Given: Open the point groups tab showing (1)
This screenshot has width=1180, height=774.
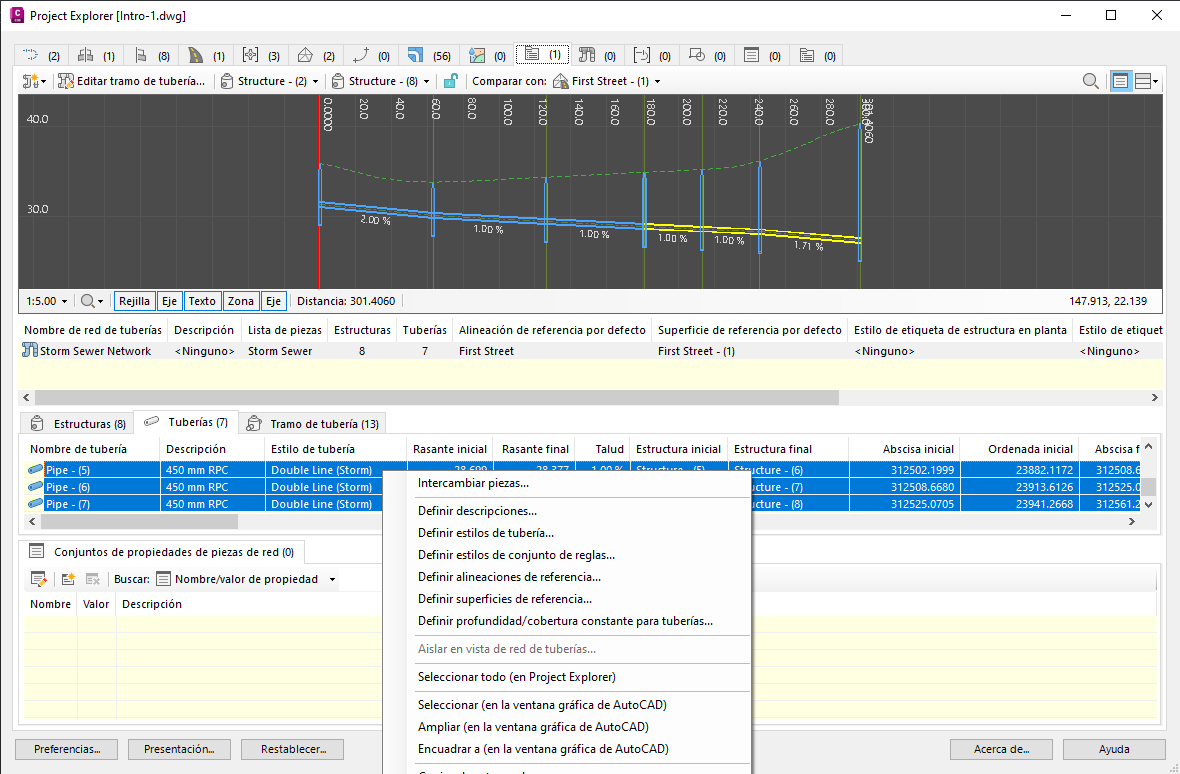Looking at the screenshot, I should (96, 55).
